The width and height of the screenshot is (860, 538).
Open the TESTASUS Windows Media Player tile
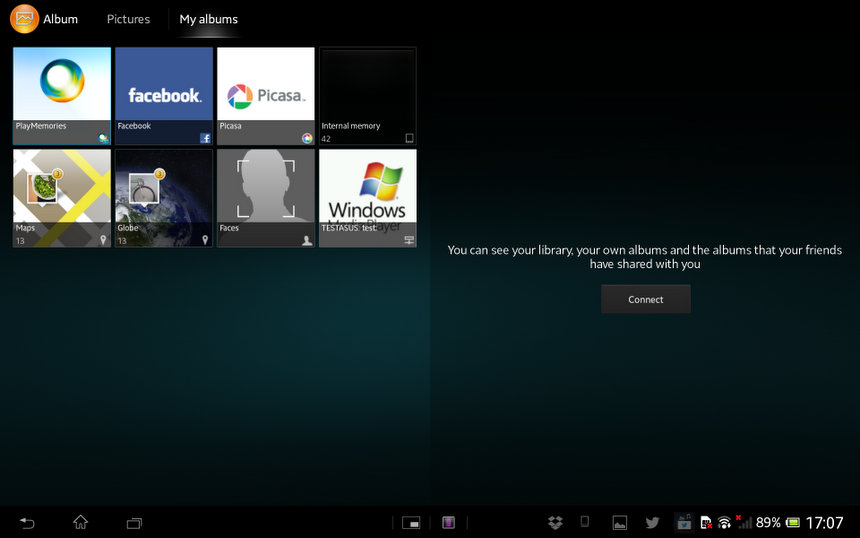coord(368,198)
